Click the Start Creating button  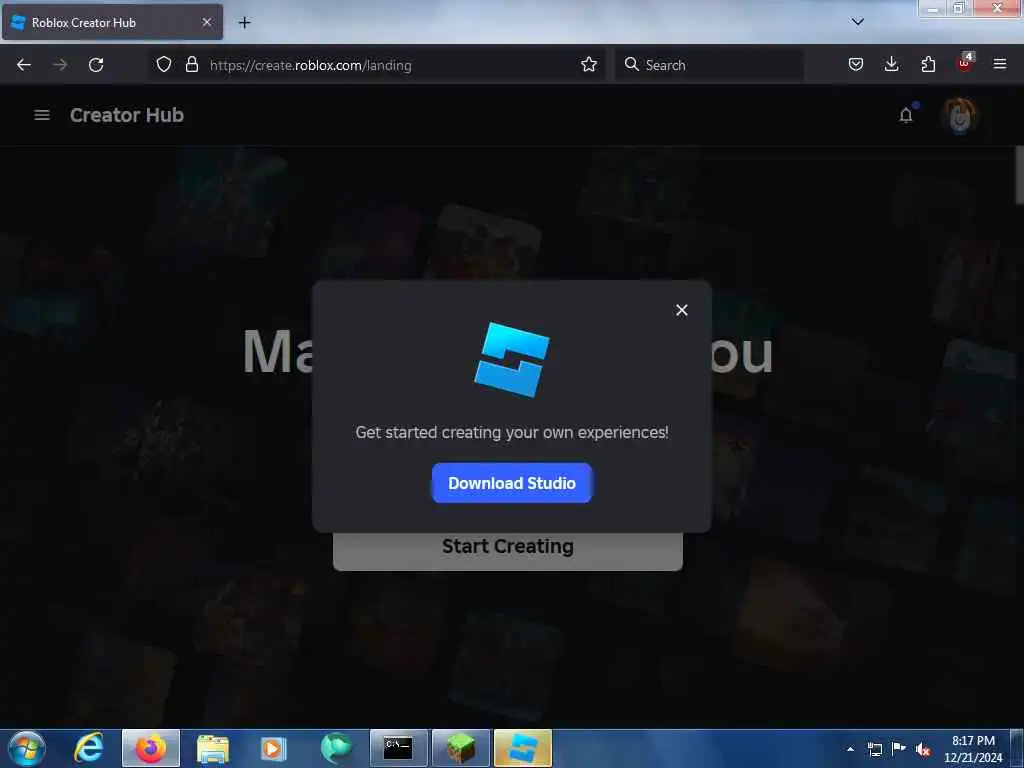[508, 549]
